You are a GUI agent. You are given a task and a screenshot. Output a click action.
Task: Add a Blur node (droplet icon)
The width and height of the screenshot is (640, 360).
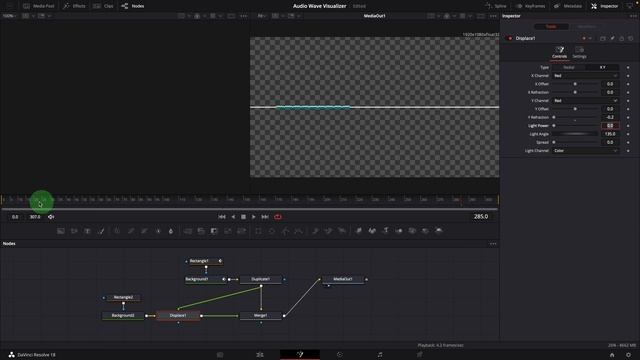(171, 231)
